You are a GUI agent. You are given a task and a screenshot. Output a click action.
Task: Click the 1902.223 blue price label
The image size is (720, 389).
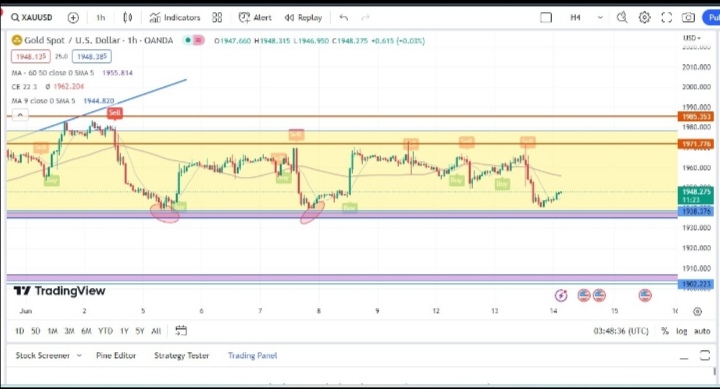696,284
